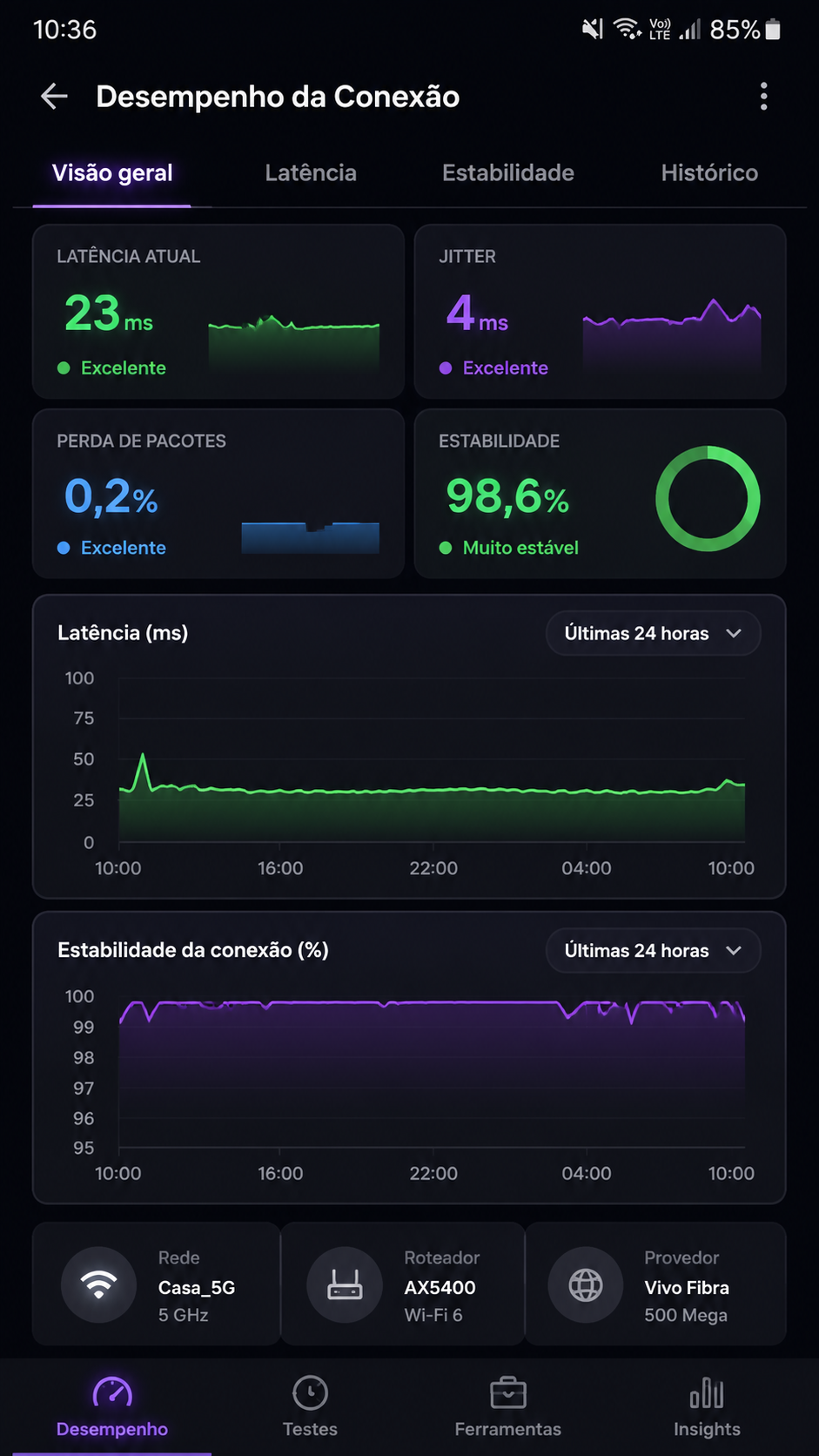Tap the packet loss blue sparkline
Image resolution: width=819 pixels, height=1456 pixels.
310,537
